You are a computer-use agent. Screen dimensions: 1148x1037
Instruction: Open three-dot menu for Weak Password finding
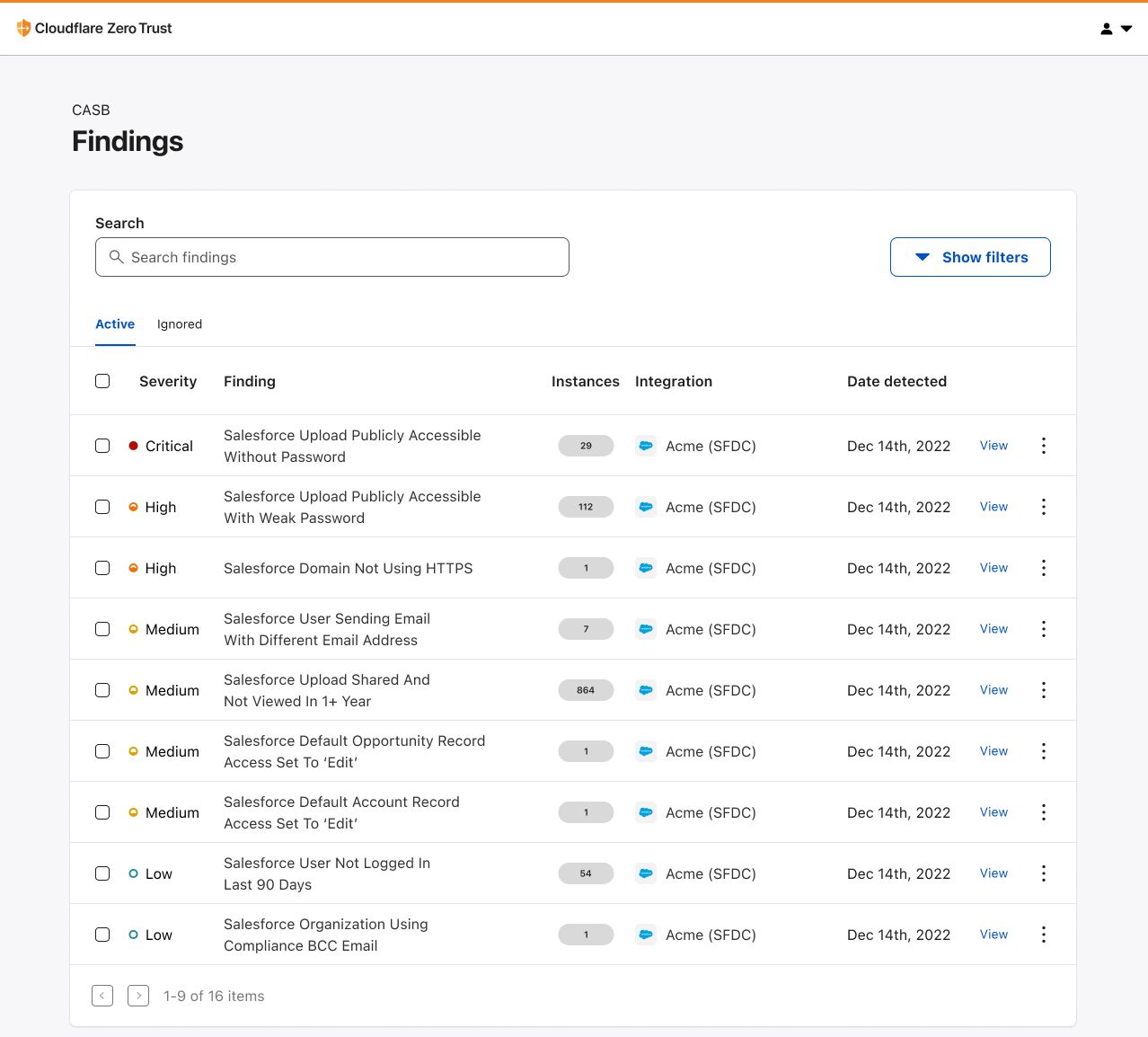(1044, 507)
